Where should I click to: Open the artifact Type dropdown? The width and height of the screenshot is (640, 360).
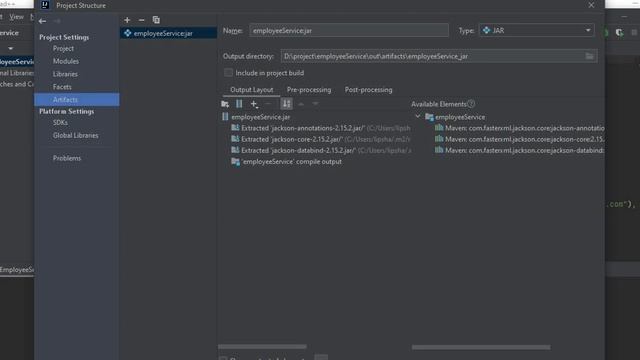(537, 31)
